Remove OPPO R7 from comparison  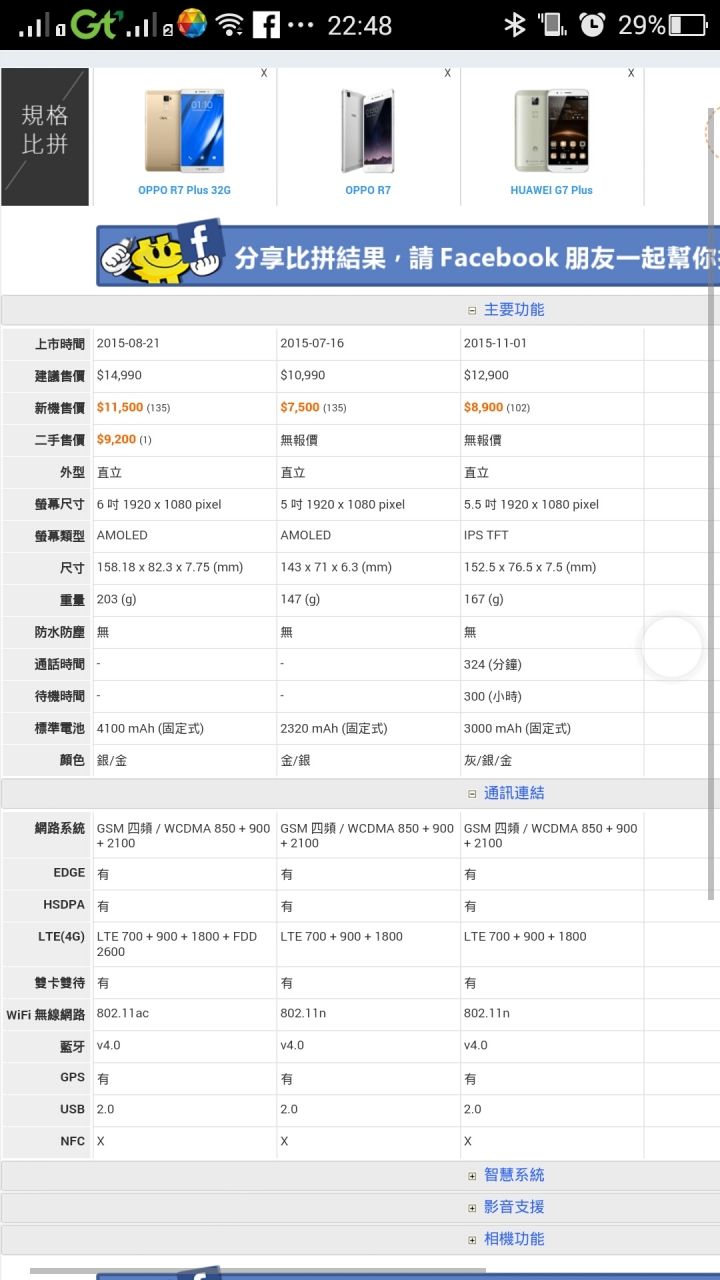pyautogui.click(x=448, y=73)
